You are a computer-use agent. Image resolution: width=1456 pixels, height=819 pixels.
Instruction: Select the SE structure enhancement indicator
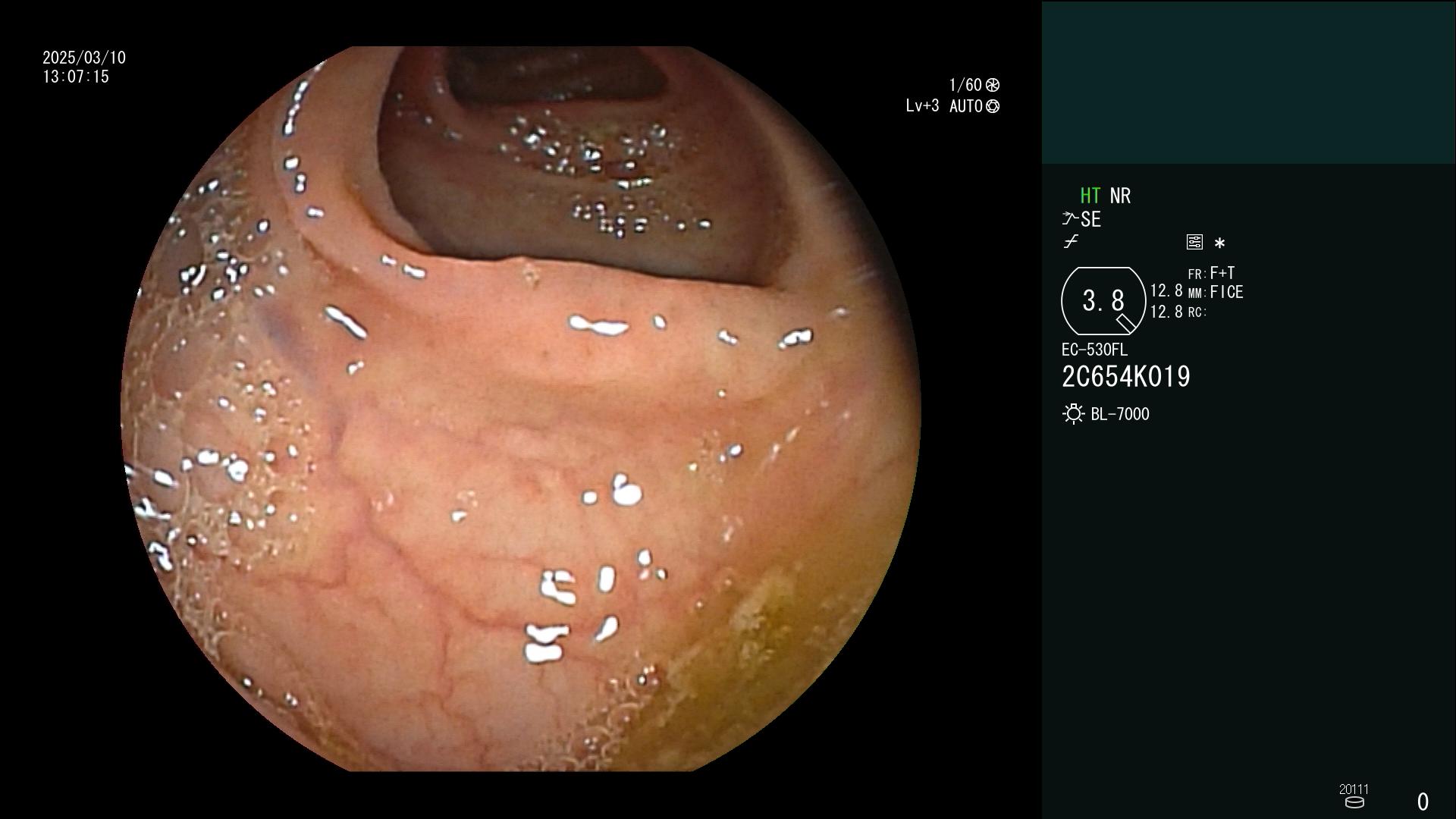coord(1090,220)
